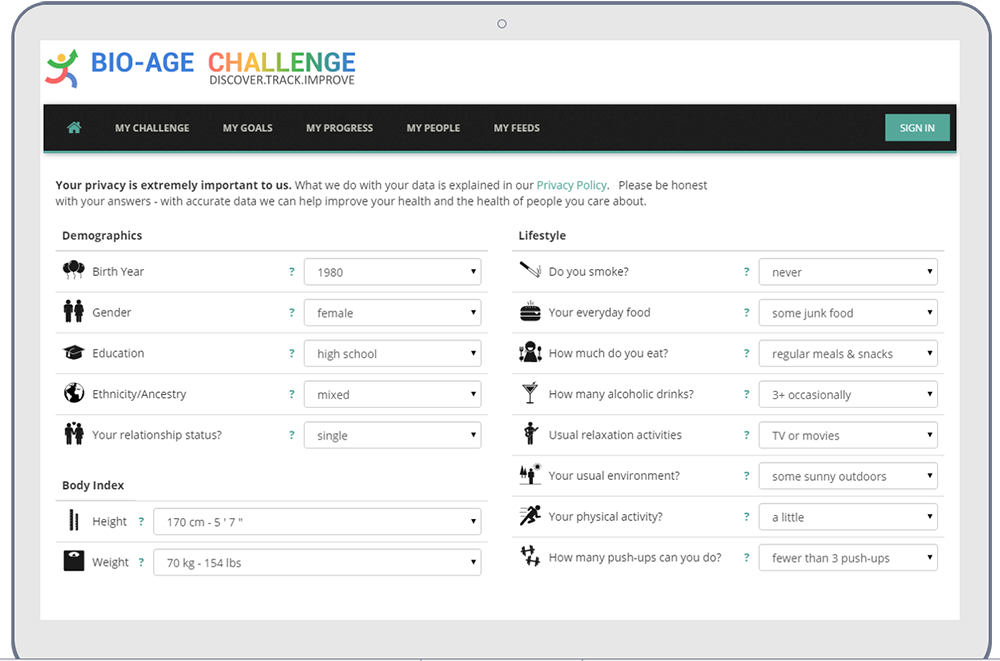Click the graduation cap Education icon
The width and height of the screenshot is (1000, 661).
(x=73, y=352)
